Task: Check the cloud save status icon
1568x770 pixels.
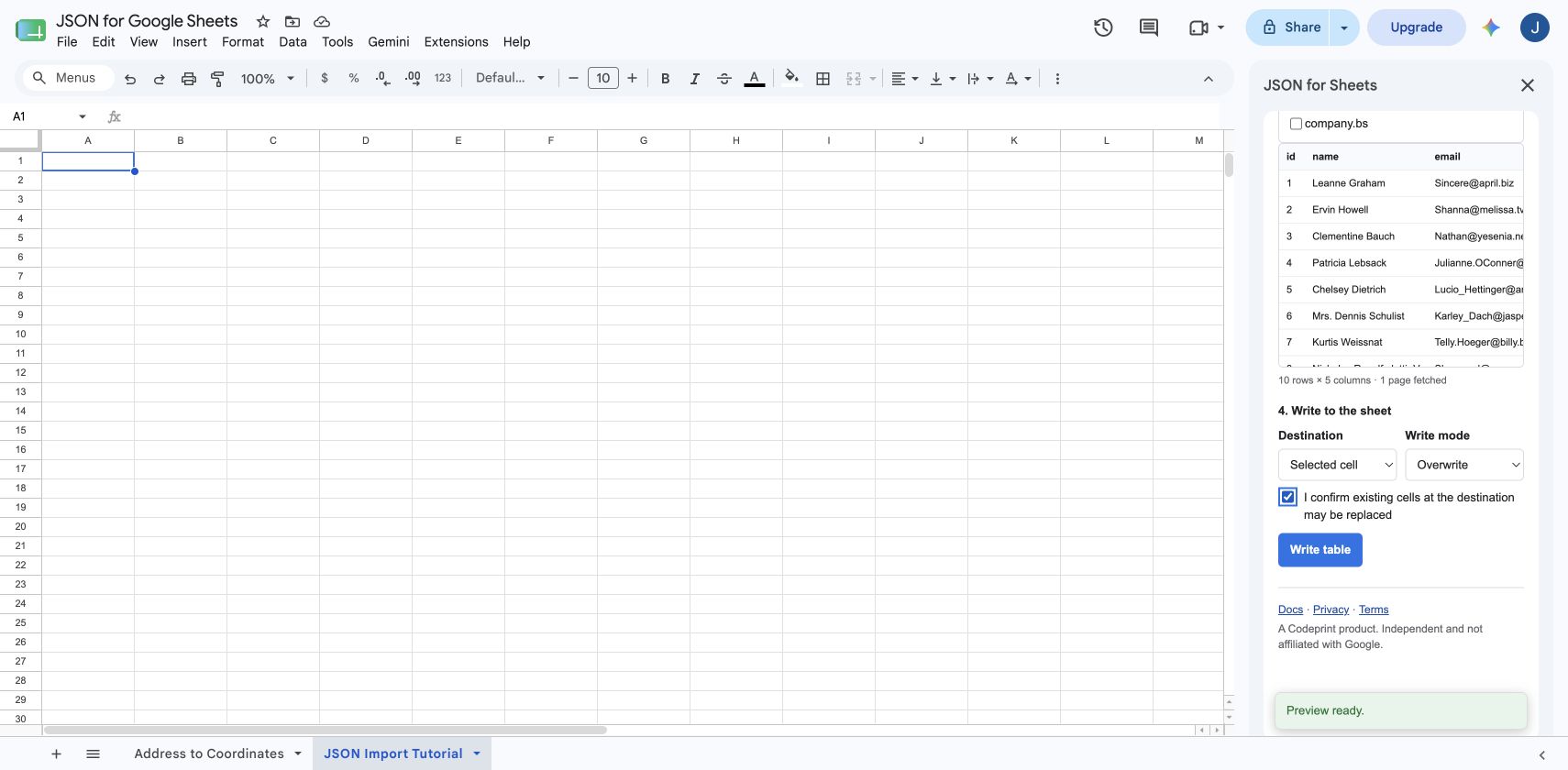Action: (322, 21)
